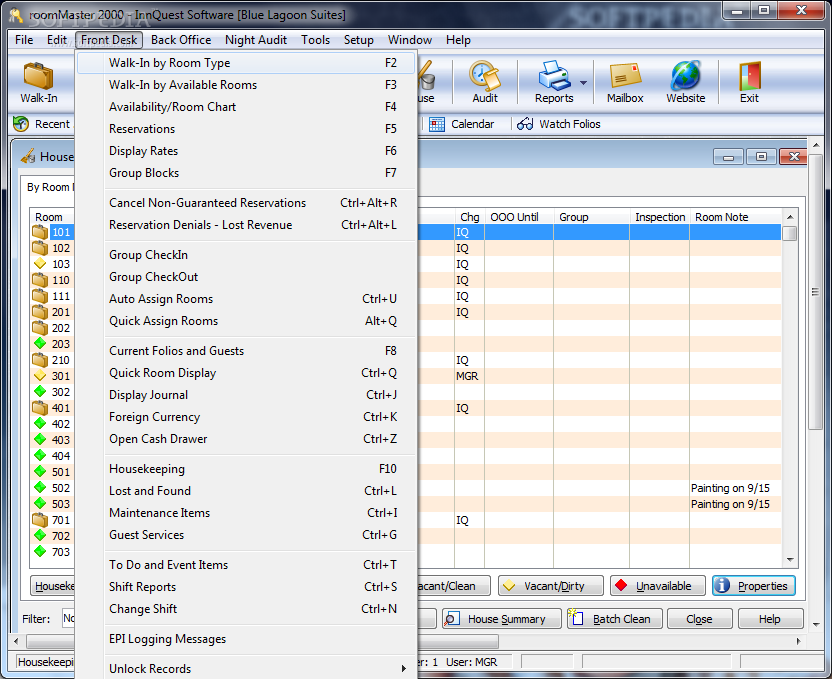Screen dimensions: 832x679
Task: Open the Edit menu
Action: [56, 40]
